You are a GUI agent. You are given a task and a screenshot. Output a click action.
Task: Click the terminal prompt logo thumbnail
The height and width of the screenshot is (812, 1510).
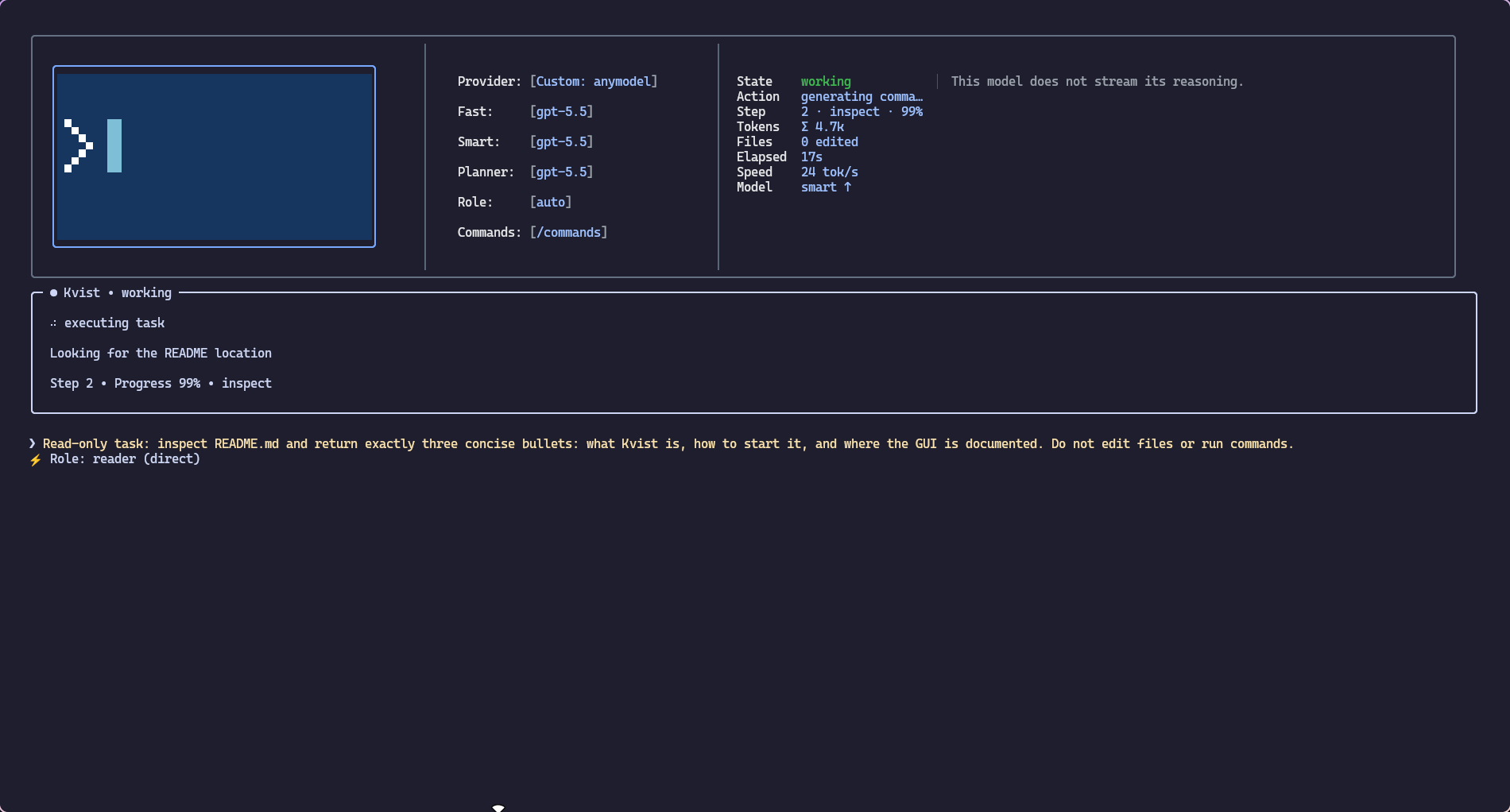click(214, 157)
